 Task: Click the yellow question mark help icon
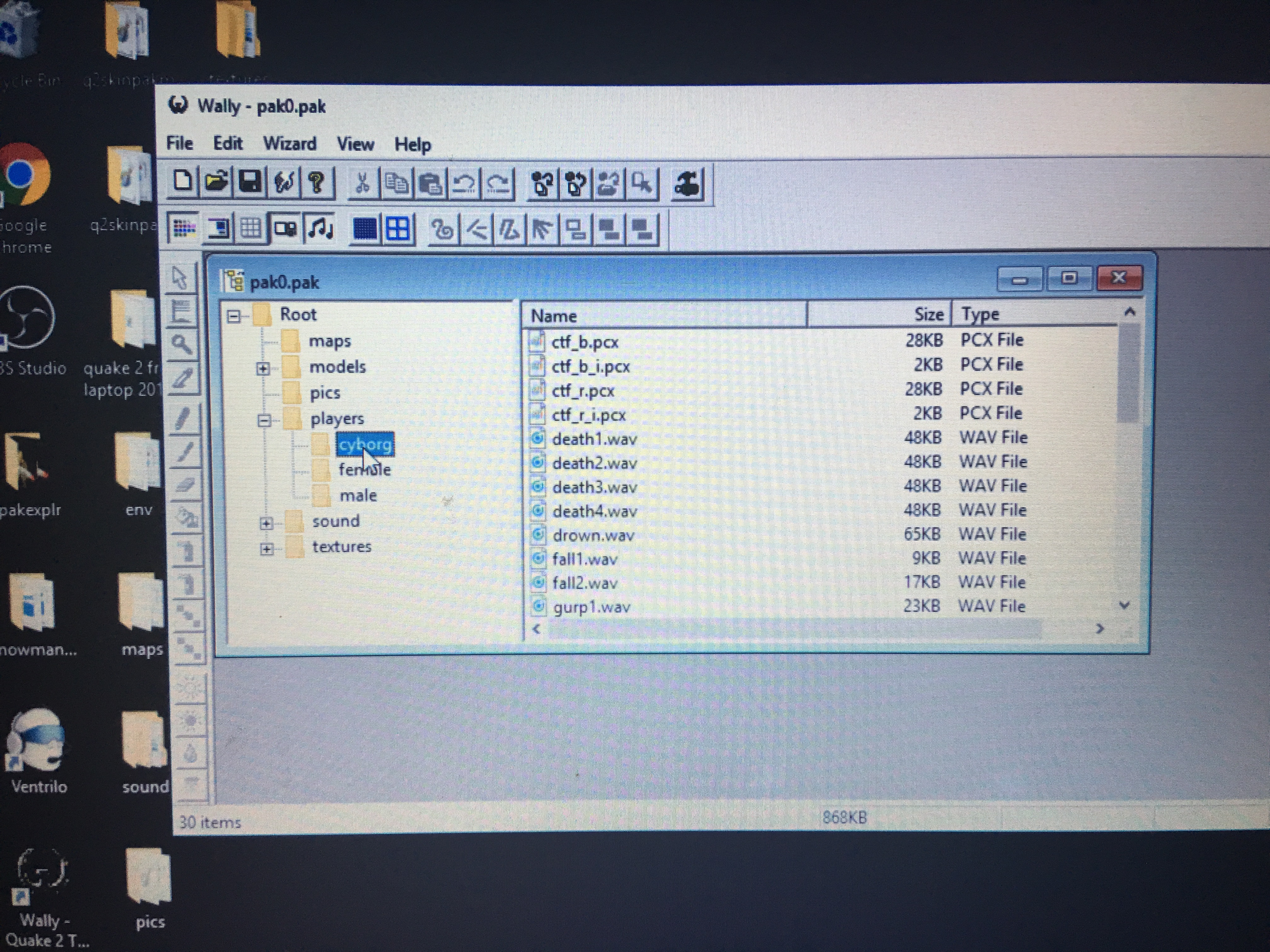tap(316, 183)
